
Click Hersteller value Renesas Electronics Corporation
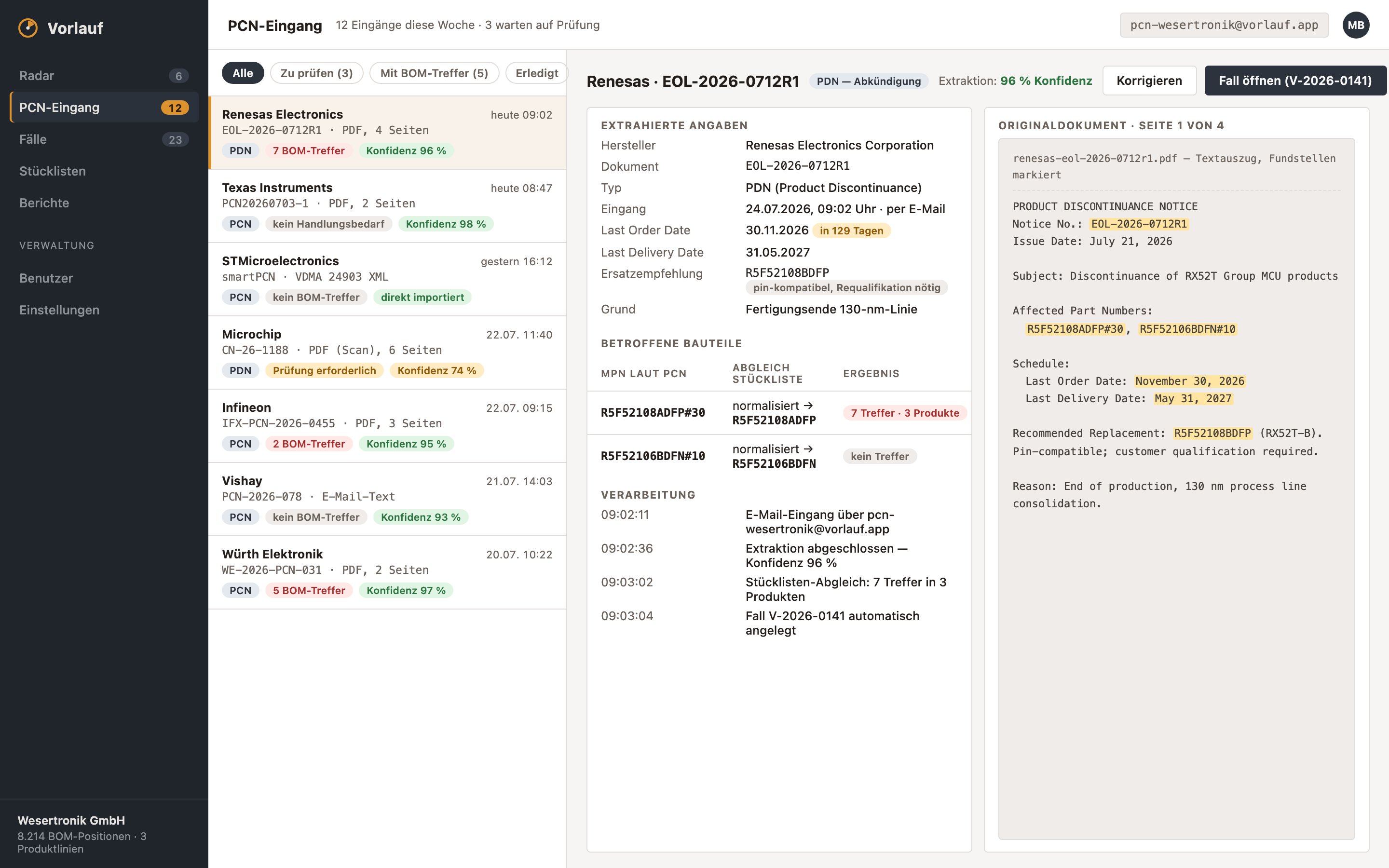click(839, 145)
